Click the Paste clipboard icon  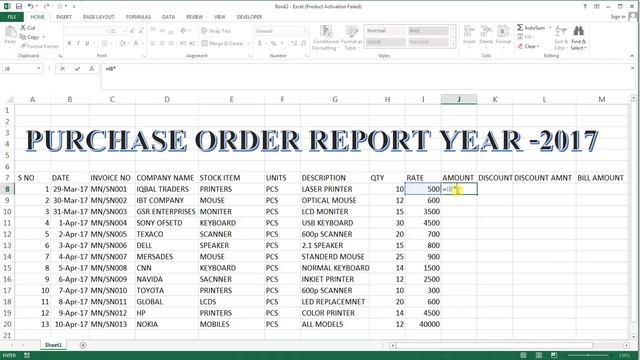(x=10, y=32)
